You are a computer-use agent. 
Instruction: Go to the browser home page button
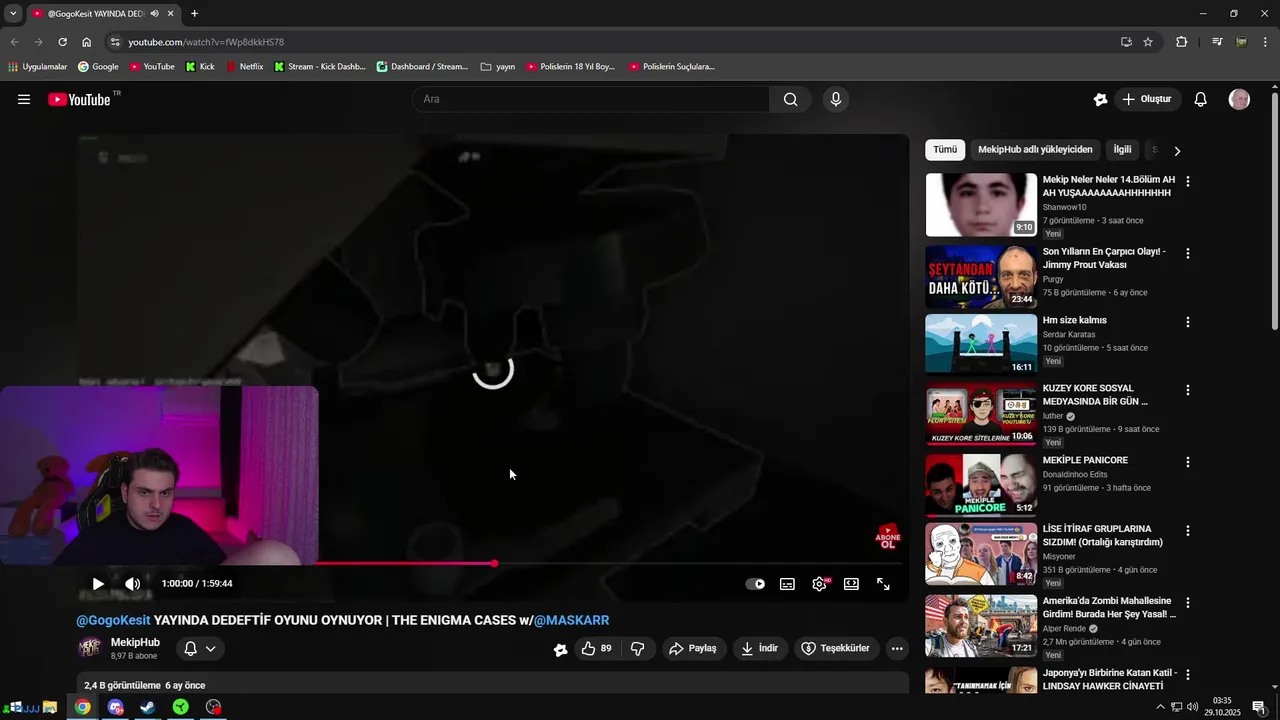coord(87,42)
